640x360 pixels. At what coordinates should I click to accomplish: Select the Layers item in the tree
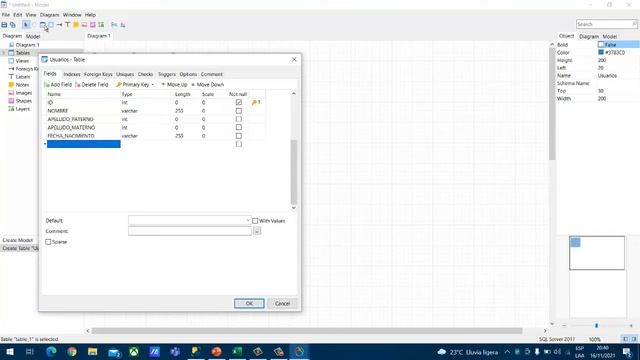click(x=22, y=109)
